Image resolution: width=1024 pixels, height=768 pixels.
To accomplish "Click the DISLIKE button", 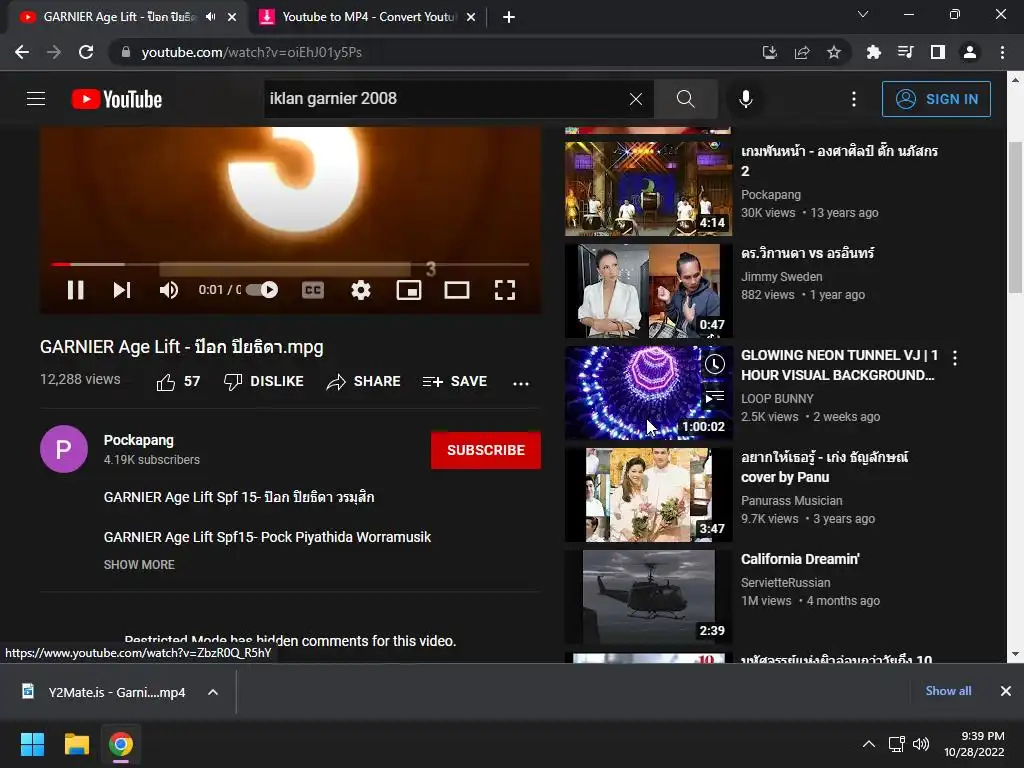I will (x=264, y=381).
